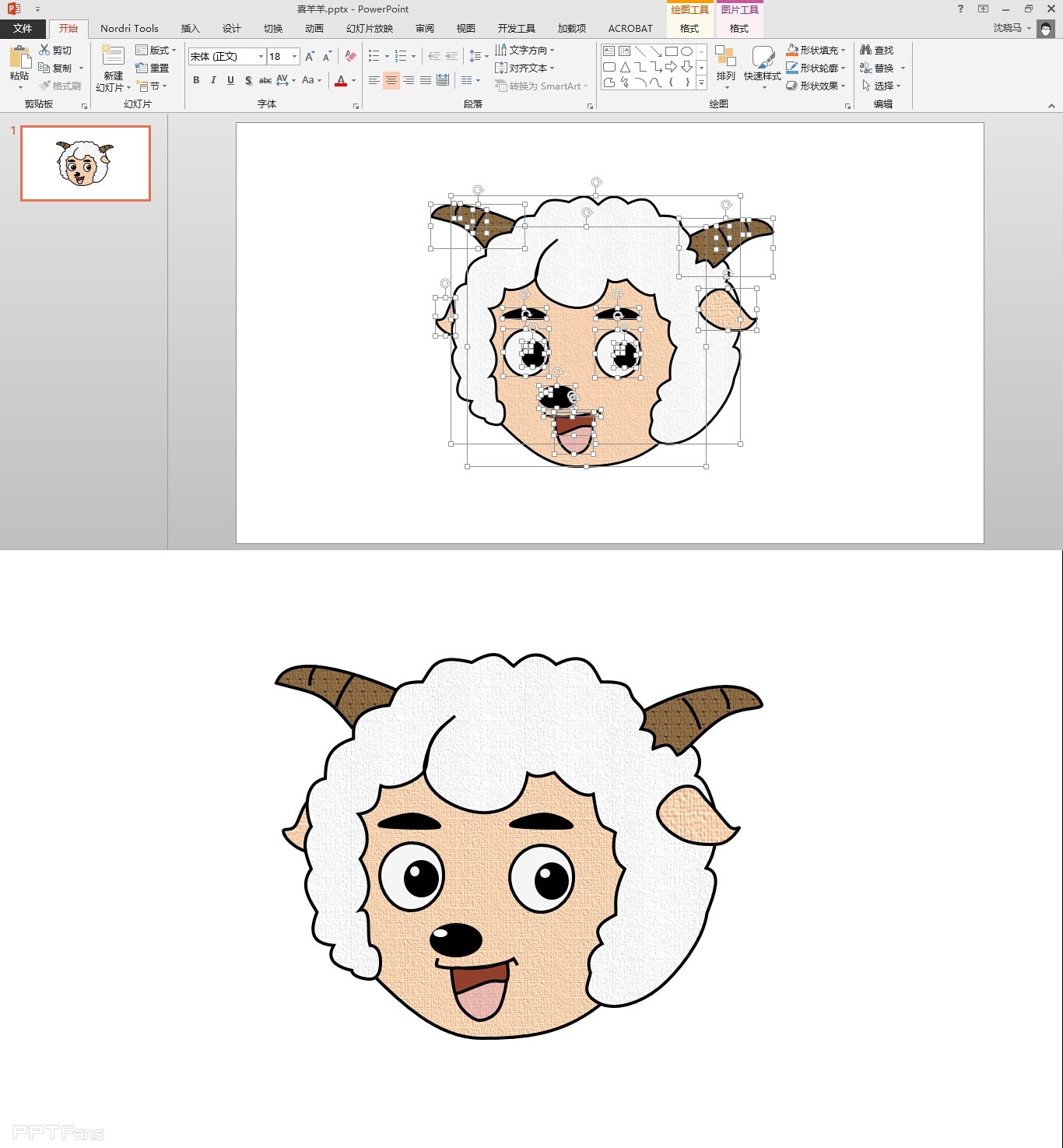The height and width of the screenshot is (1148, 1063).
Task: Click the New Slide (新建幻灯片) icon
Action: [x=113, y=57]
